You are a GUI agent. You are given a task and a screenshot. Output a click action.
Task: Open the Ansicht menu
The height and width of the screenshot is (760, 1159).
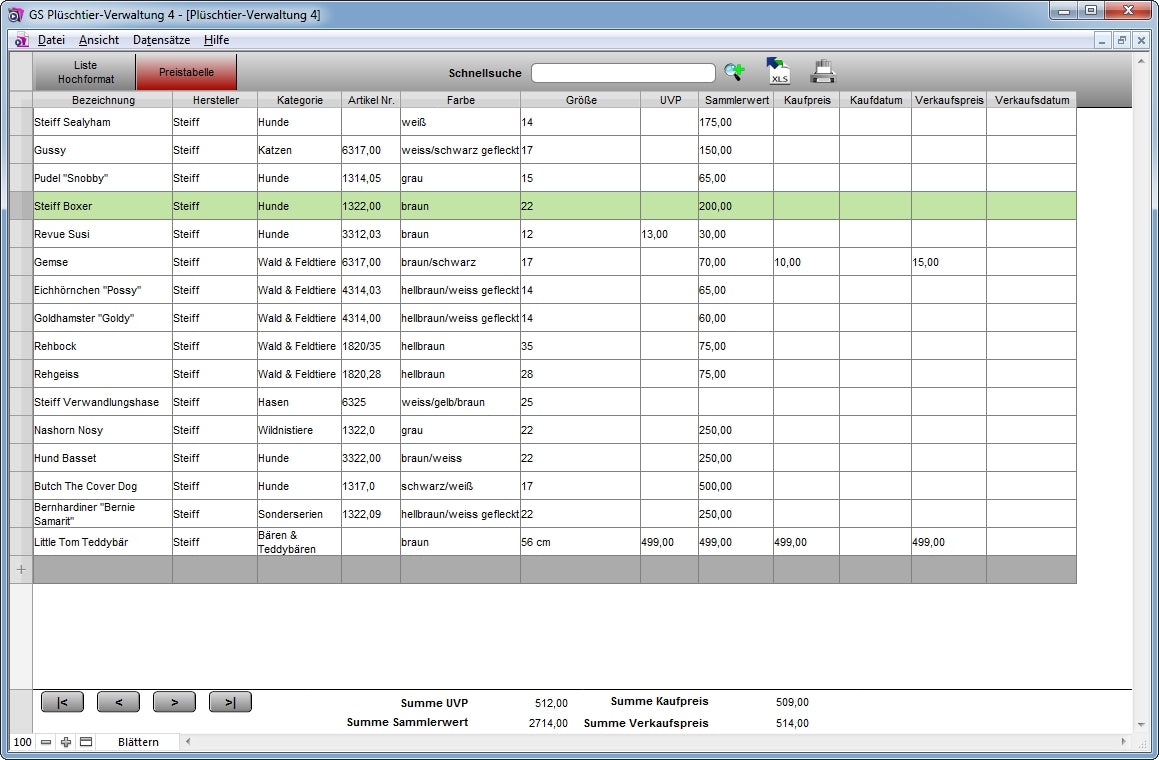pos(98,40)
